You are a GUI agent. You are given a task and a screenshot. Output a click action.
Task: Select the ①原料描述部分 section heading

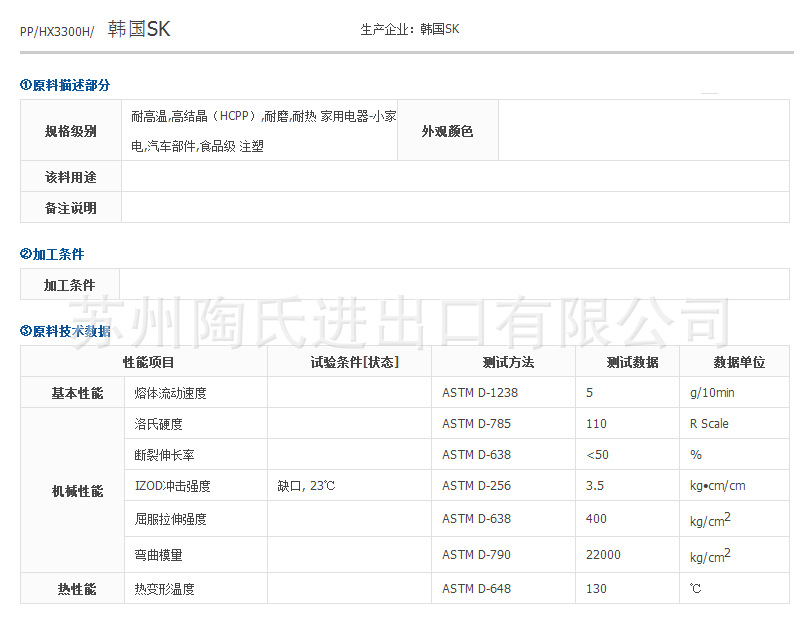(x=65, y=85)
